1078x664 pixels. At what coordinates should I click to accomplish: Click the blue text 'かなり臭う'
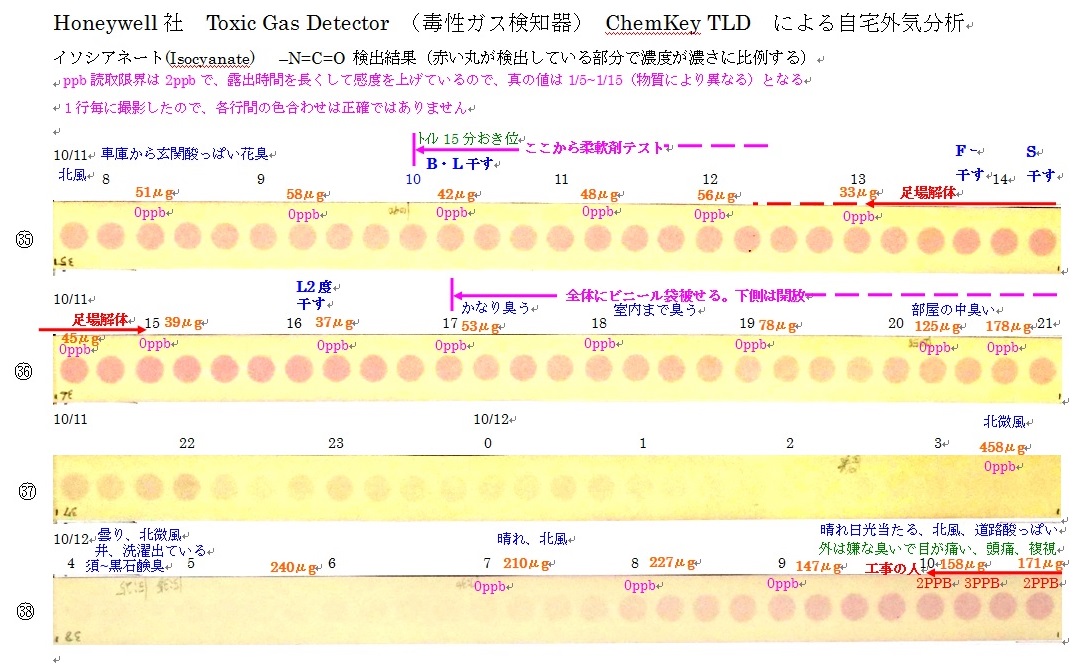(x=496, y=307)
